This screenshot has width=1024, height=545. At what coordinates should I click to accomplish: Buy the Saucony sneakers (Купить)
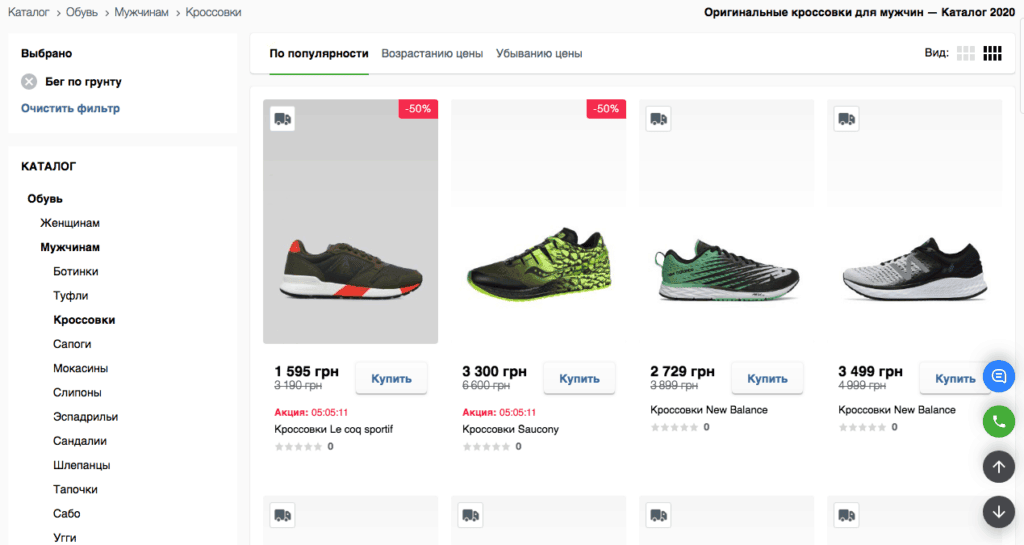point(579,379)
